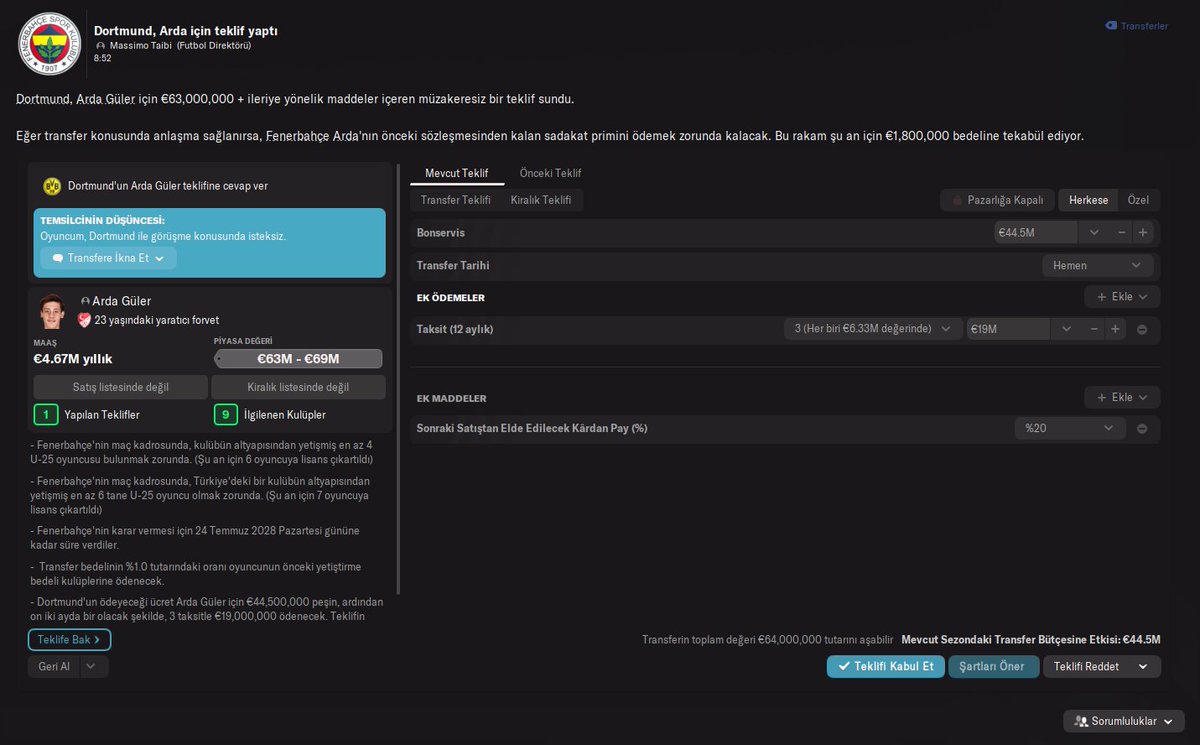This screenshot has width=1200, height=745.
Task: Click the Sonraki Satıştan Elde Edilecek Kârdan Pay label
Action: (532, 429)
